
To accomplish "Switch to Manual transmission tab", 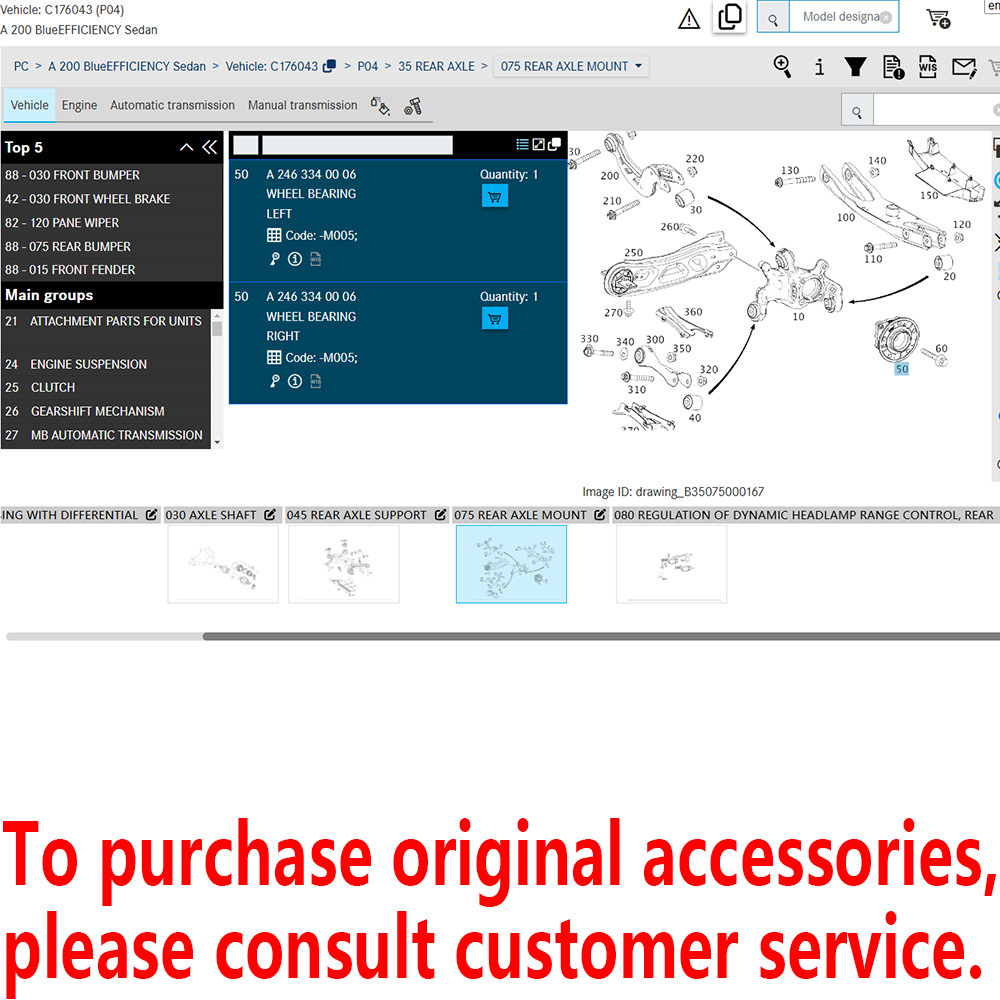I will 302,105.
